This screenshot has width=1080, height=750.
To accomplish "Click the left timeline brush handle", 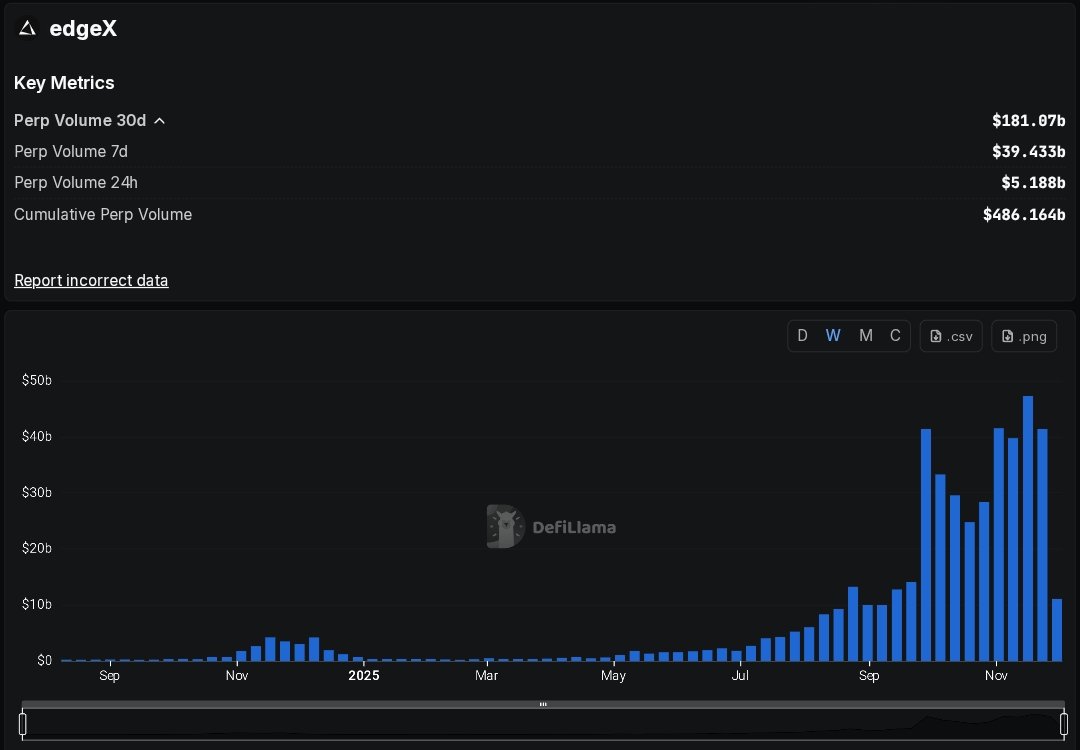I will click(22, 723).
